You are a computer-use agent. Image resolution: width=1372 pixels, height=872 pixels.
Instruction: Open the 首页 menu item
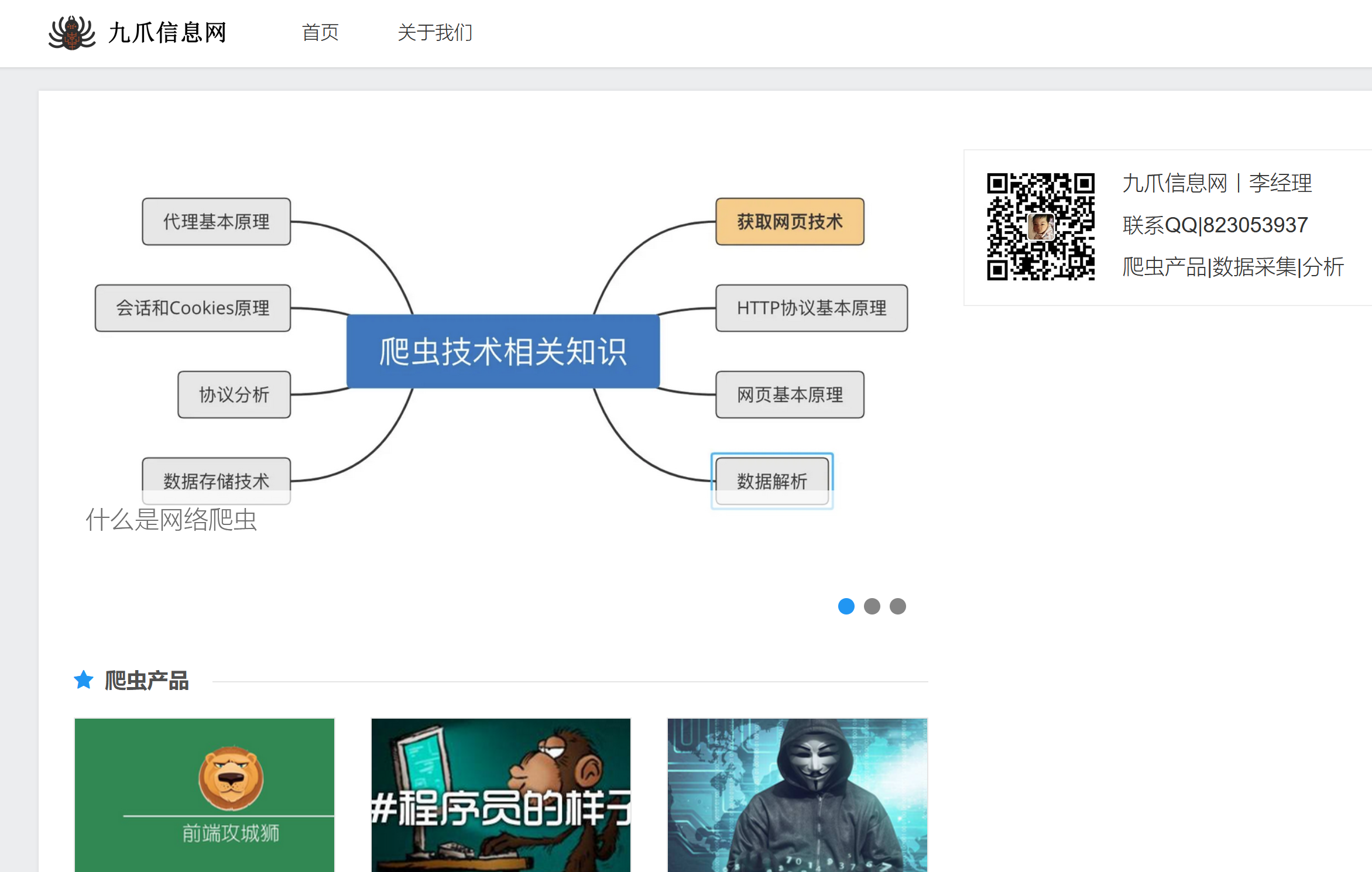click(x=320, y=33)
